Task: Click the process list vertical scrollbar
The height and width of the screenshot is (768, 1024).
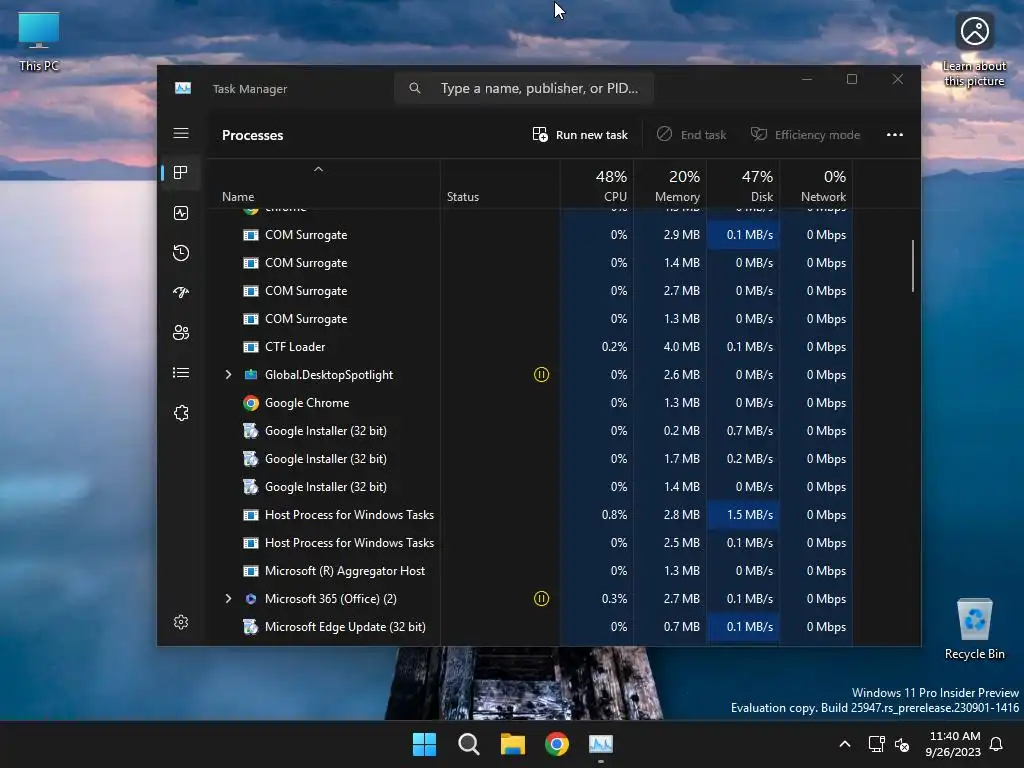Action: pos(912,266)
